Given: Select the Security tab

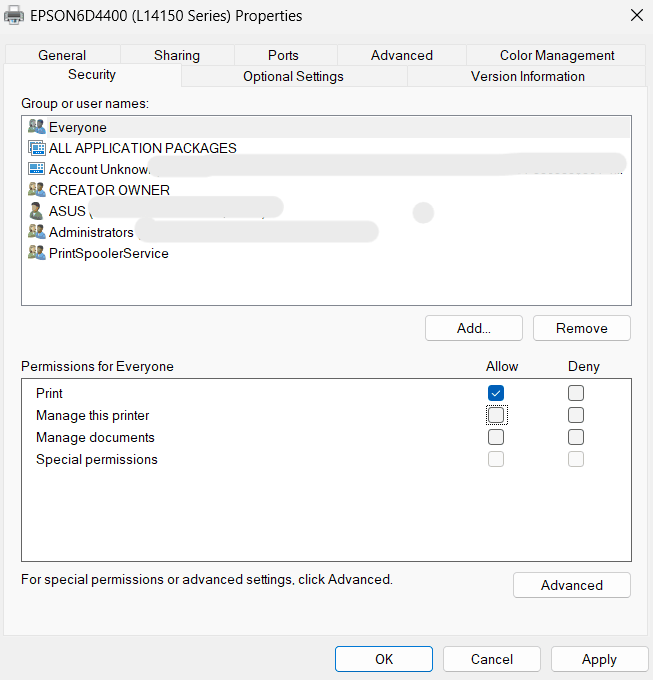Looking at the screenshot, I should tap(92, 75).
